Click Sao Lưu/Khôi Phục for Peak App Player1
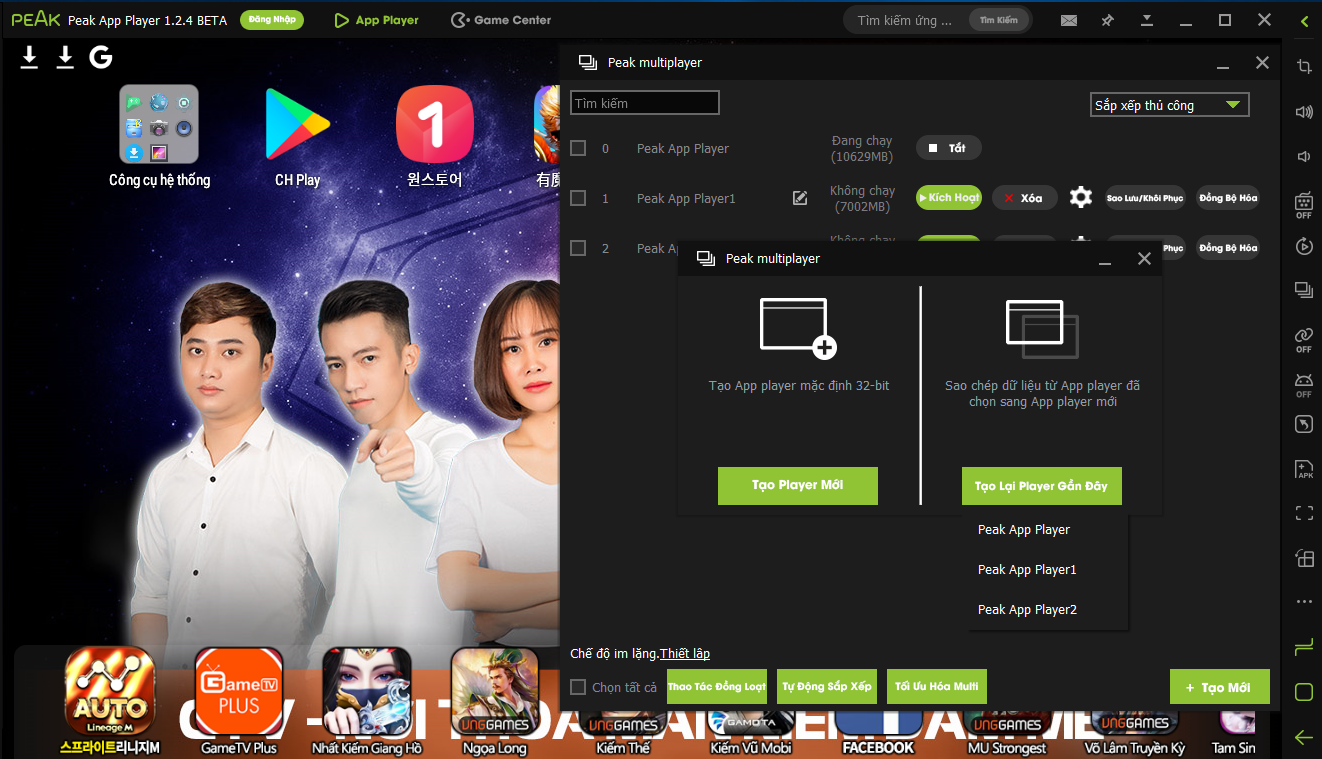1322x759 pixels. pos(1145,198)
